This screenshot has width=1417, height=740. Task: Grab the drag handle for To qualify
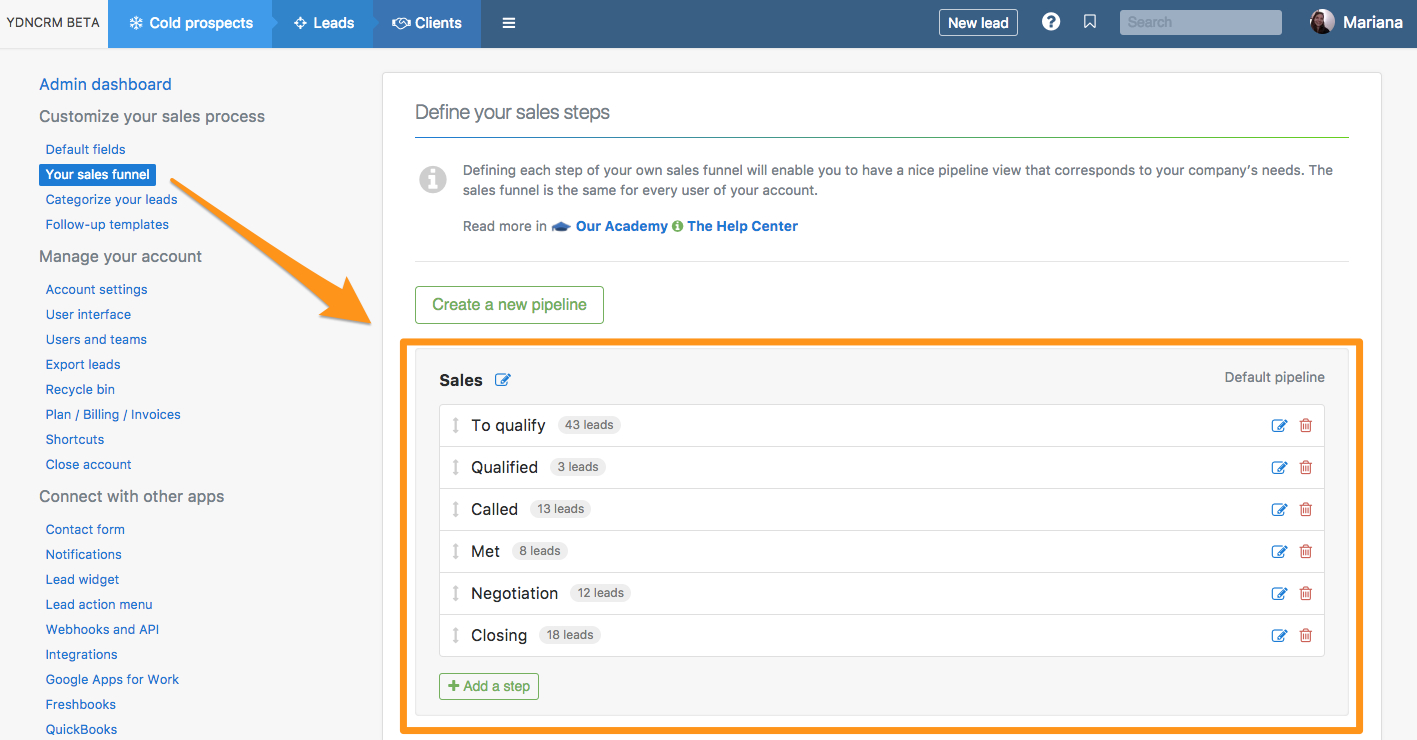(455, 425)
